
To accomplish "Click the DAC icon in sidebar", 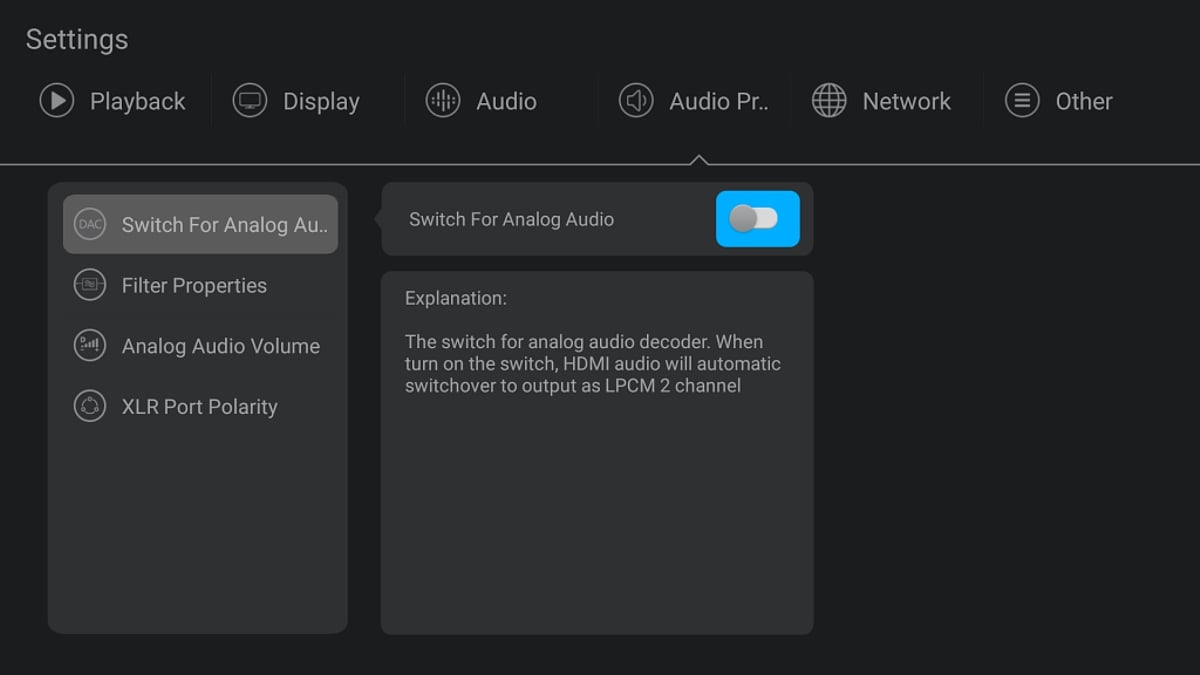I will click(x=90, y=224).
